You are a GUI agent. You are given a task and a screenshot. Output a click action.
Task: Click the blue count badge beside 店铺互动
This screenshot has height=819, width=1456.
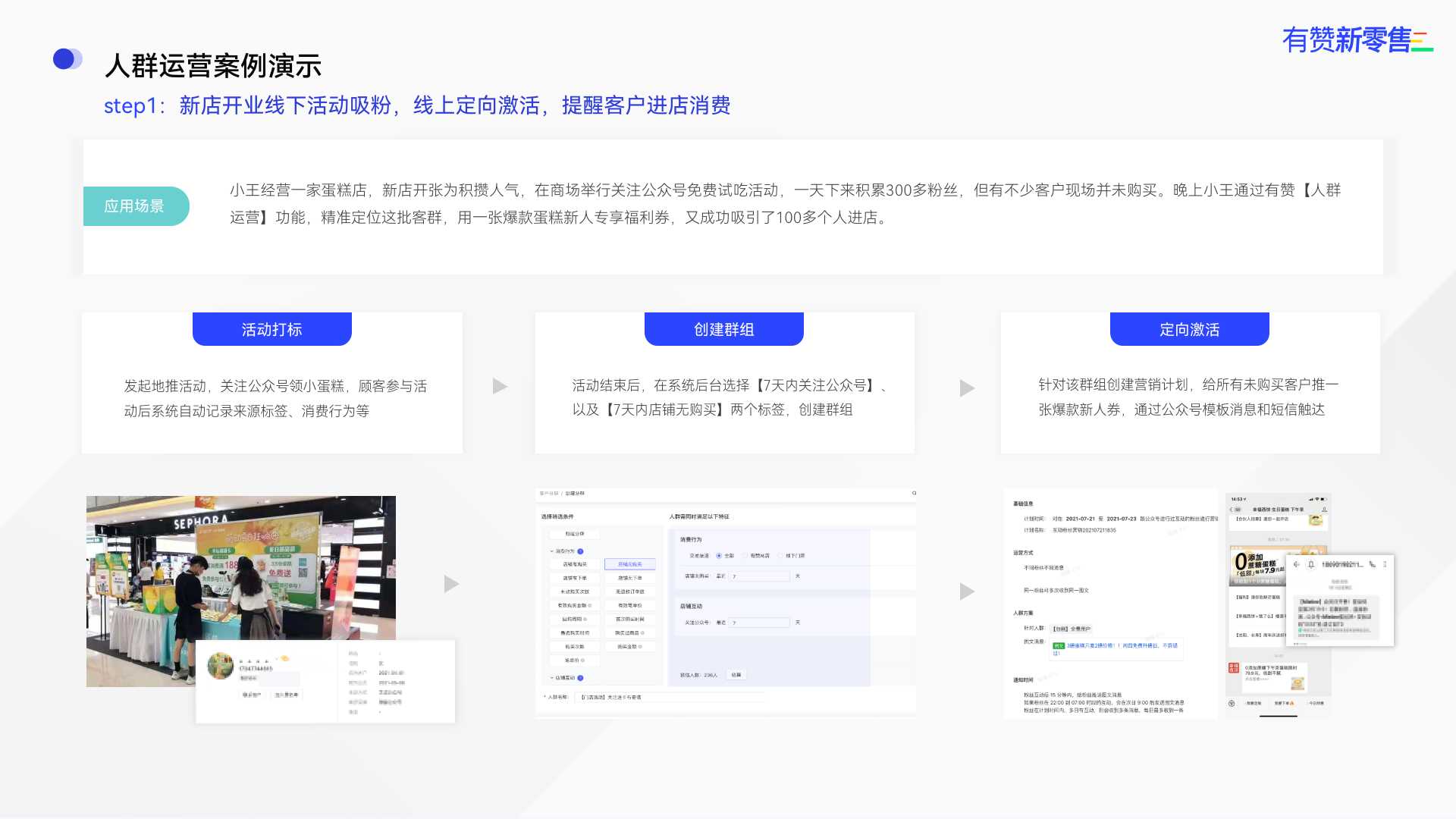click(580, 678)
